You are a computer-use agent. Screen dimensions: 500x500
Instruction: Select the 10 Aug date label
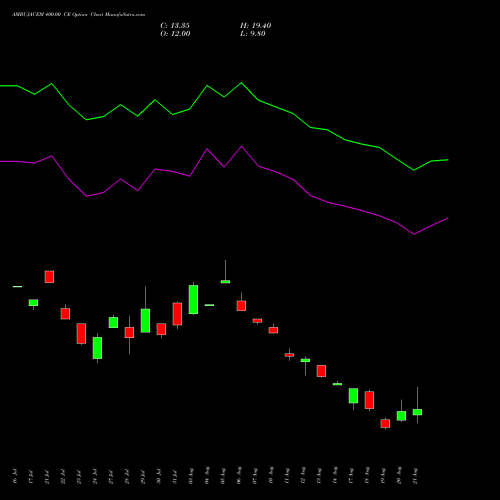(x=271, y=476)
